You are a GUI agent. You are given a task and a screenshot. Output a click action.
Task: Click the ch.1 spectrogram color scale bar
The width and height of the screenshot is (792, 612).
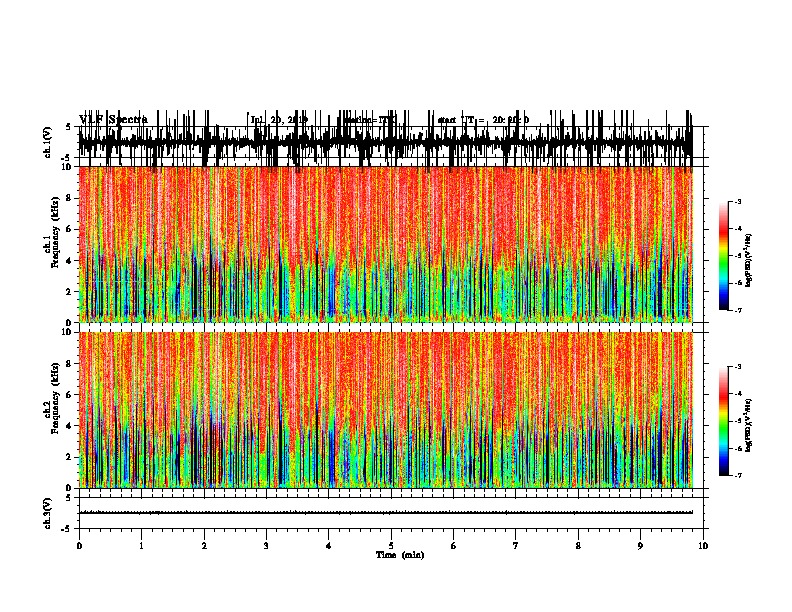point(723,256)
